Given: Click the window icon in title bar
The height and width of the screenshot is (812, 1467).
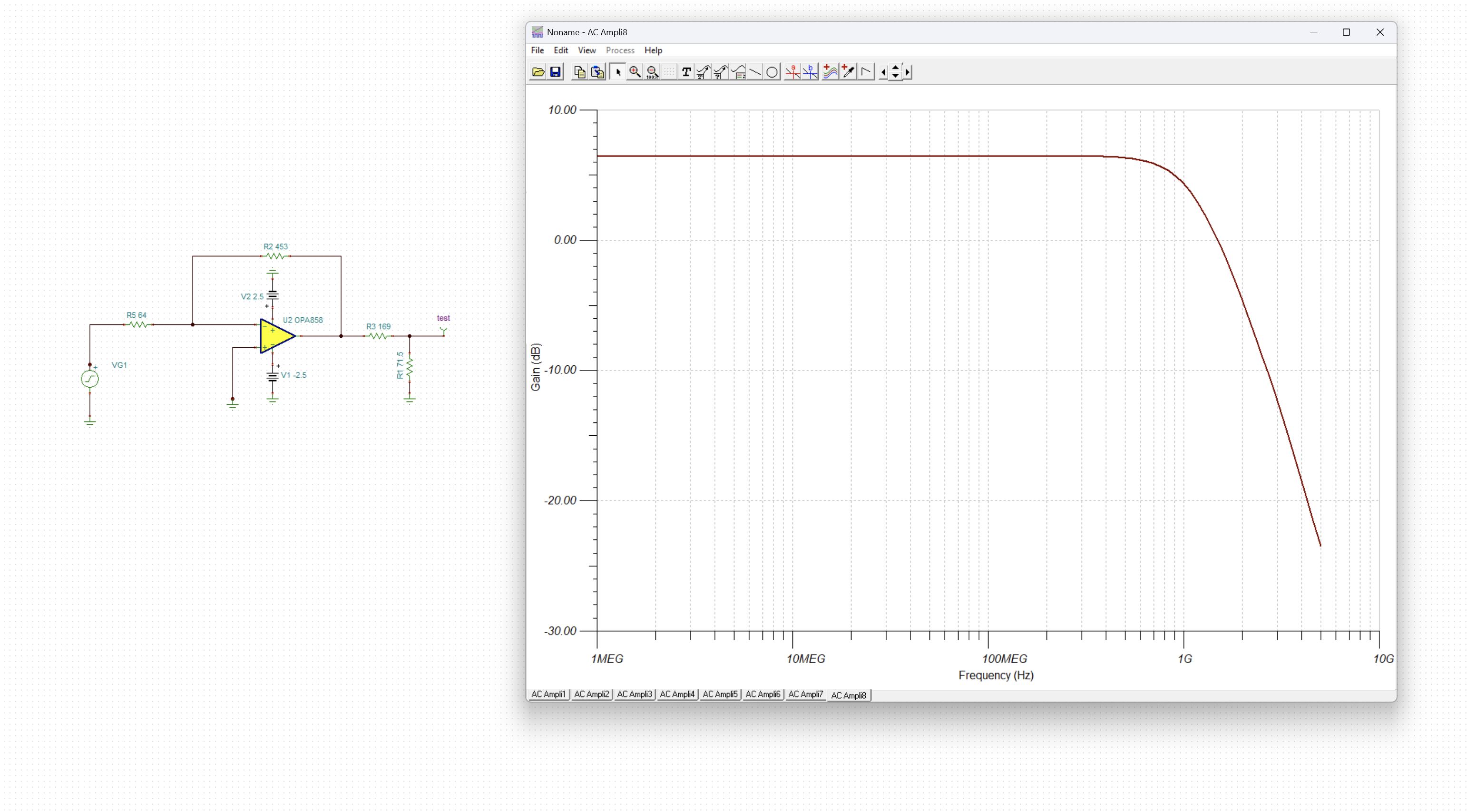Looking at the screenshot, I should pyautogui.click(x=537, y=32).
